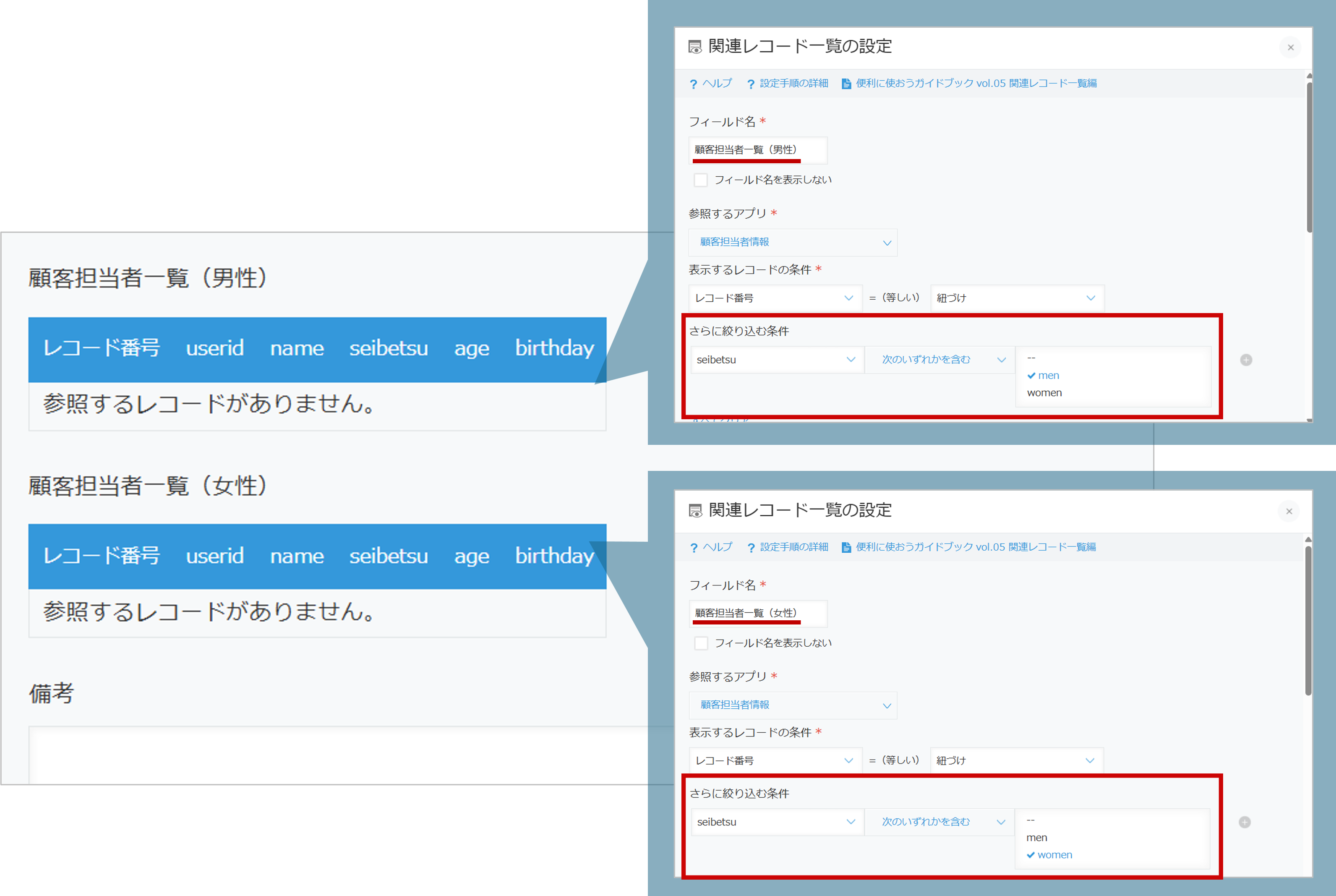Check フィールド名を表示しない in lower dialog

pos(701,643)
